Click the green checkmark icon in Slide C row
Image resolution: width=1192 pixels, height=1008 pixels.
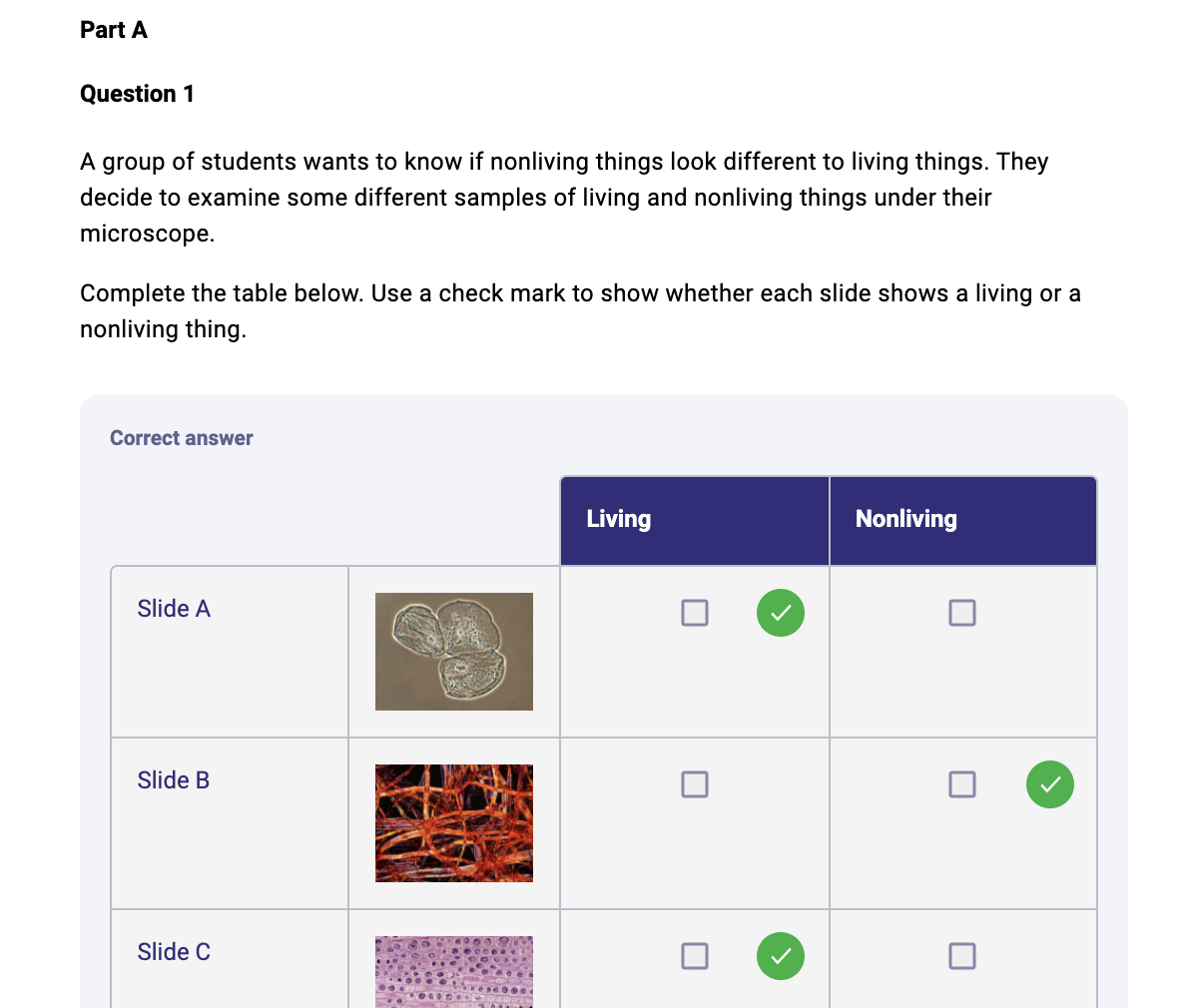(x=780, y=956)
